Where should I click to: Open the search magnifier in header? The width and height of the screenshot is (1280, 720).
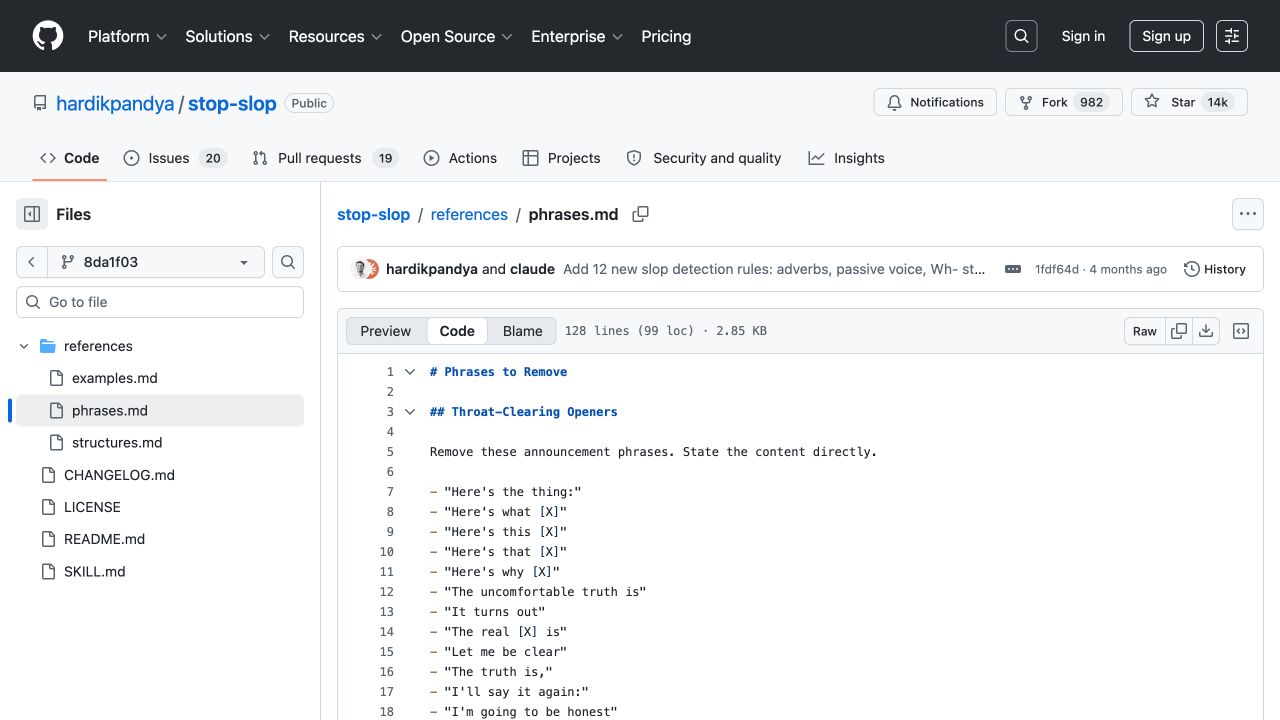(1021, 36)
